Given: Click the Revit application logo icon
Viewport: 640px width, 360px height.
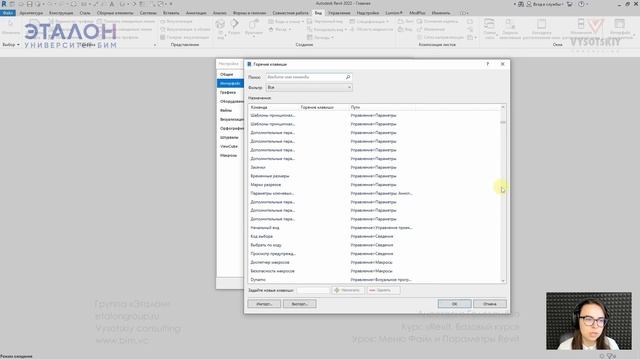Looking at the screenshot, I should (4, 4).
